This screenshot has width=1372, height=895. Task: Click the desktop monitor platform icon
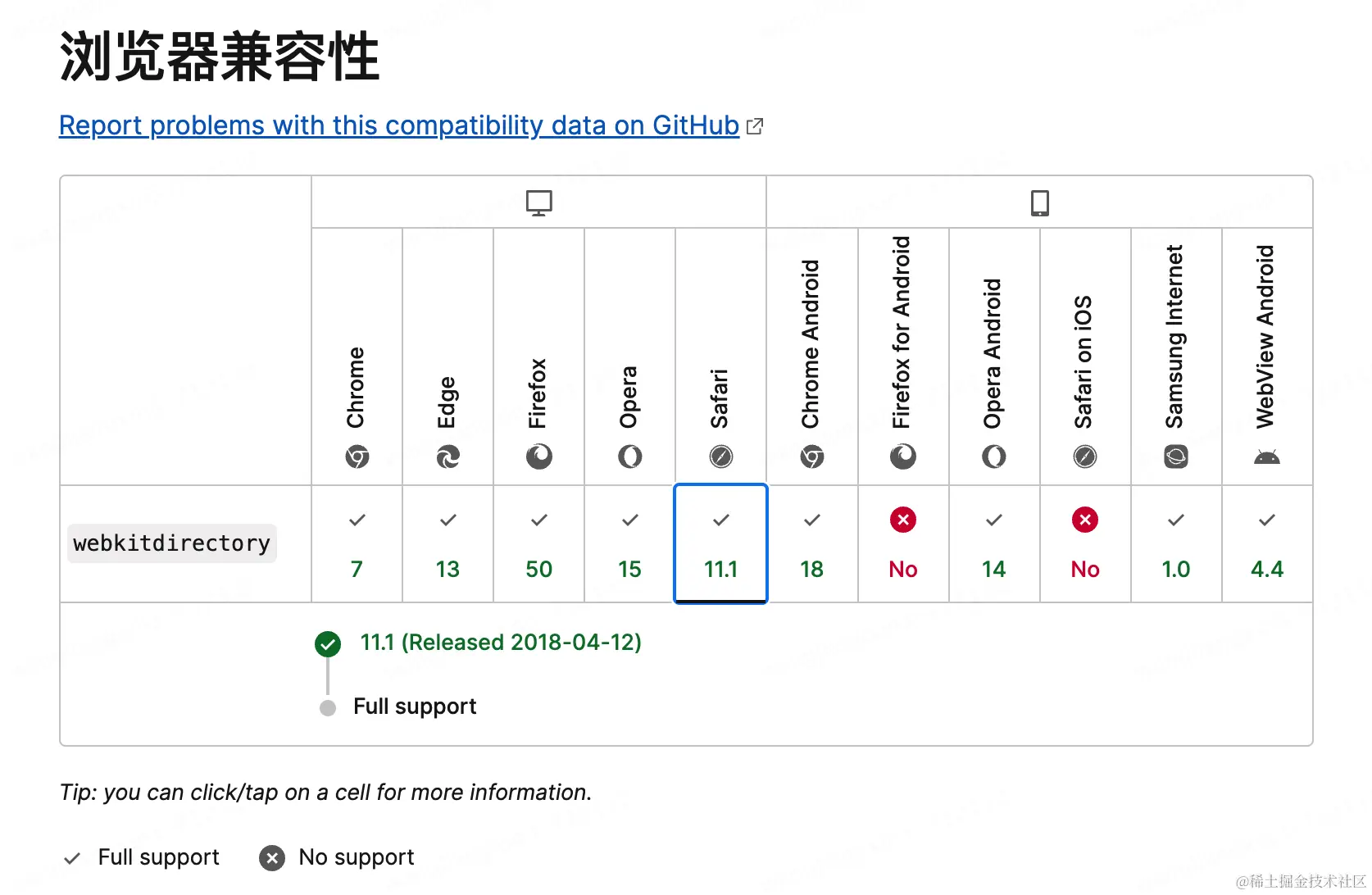pos(538,202)
